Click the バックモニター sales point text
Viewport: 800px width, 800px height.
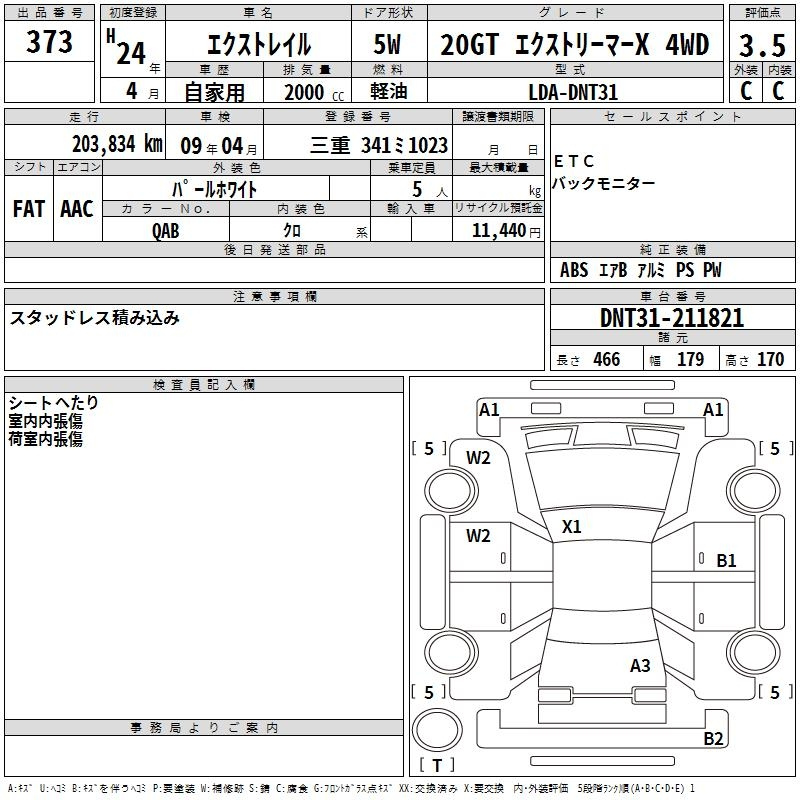[x=604, y=183]
